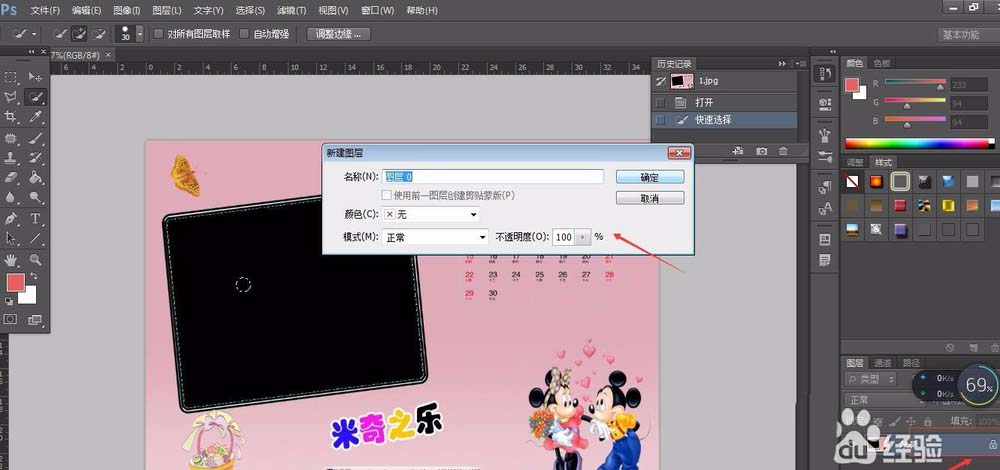
Task: Click the foreground color swatch in toolbox
Action: pos(16,283)
